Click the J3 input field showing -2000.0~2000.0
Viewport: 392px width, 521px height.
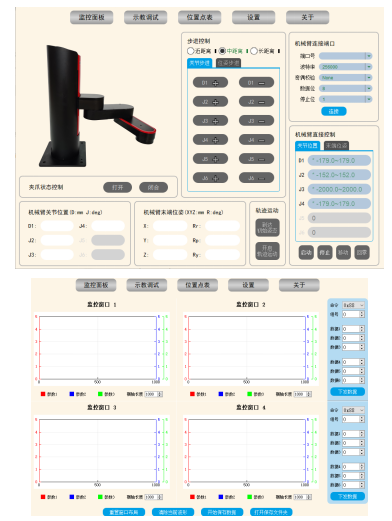[x=339, y=189]
